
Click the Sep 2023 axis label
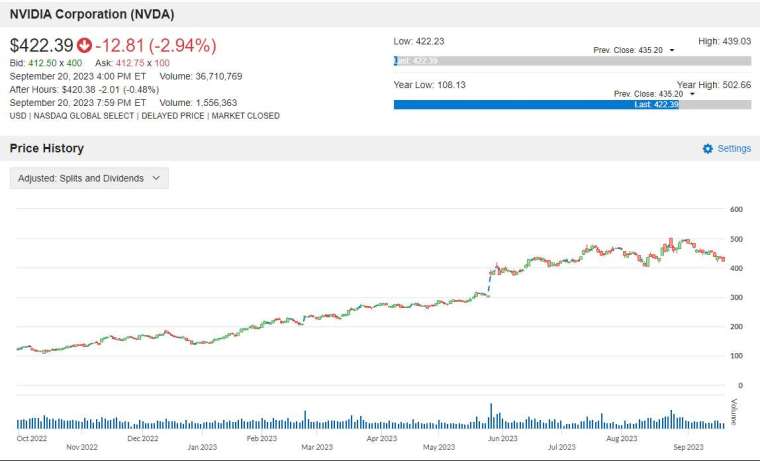[x=688, y=447]
